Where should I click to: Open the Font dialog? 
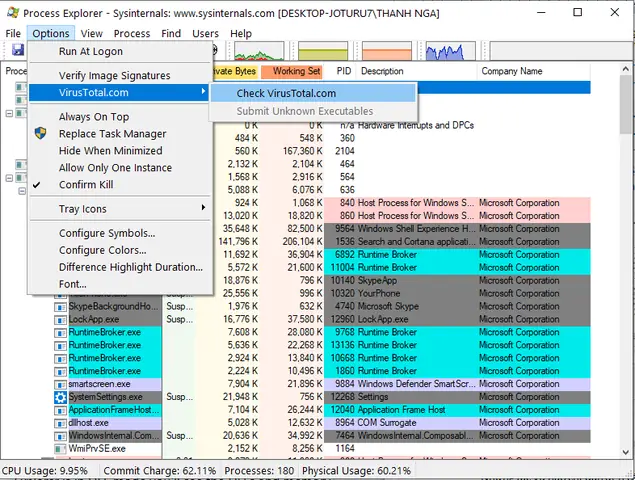pyautogui.click(x=72, y=284)
